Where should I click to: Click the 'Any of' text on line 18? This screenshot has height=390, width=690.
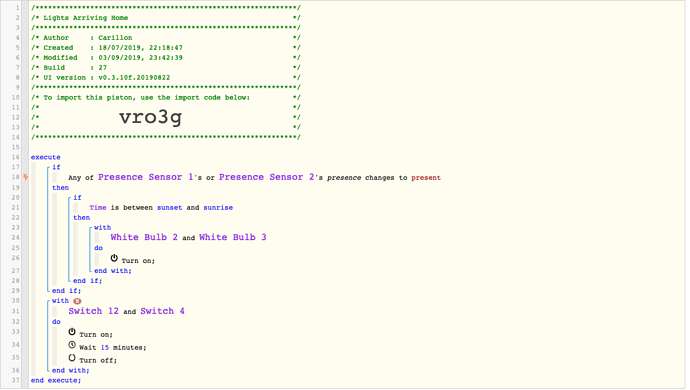click(81, 178)
